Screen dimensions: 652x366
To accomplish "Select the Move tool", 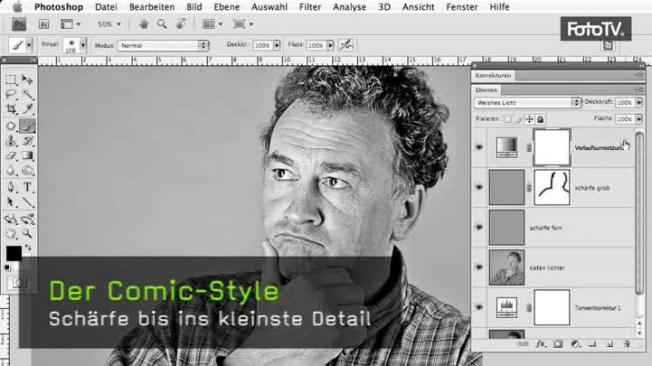I will [27, 79].
